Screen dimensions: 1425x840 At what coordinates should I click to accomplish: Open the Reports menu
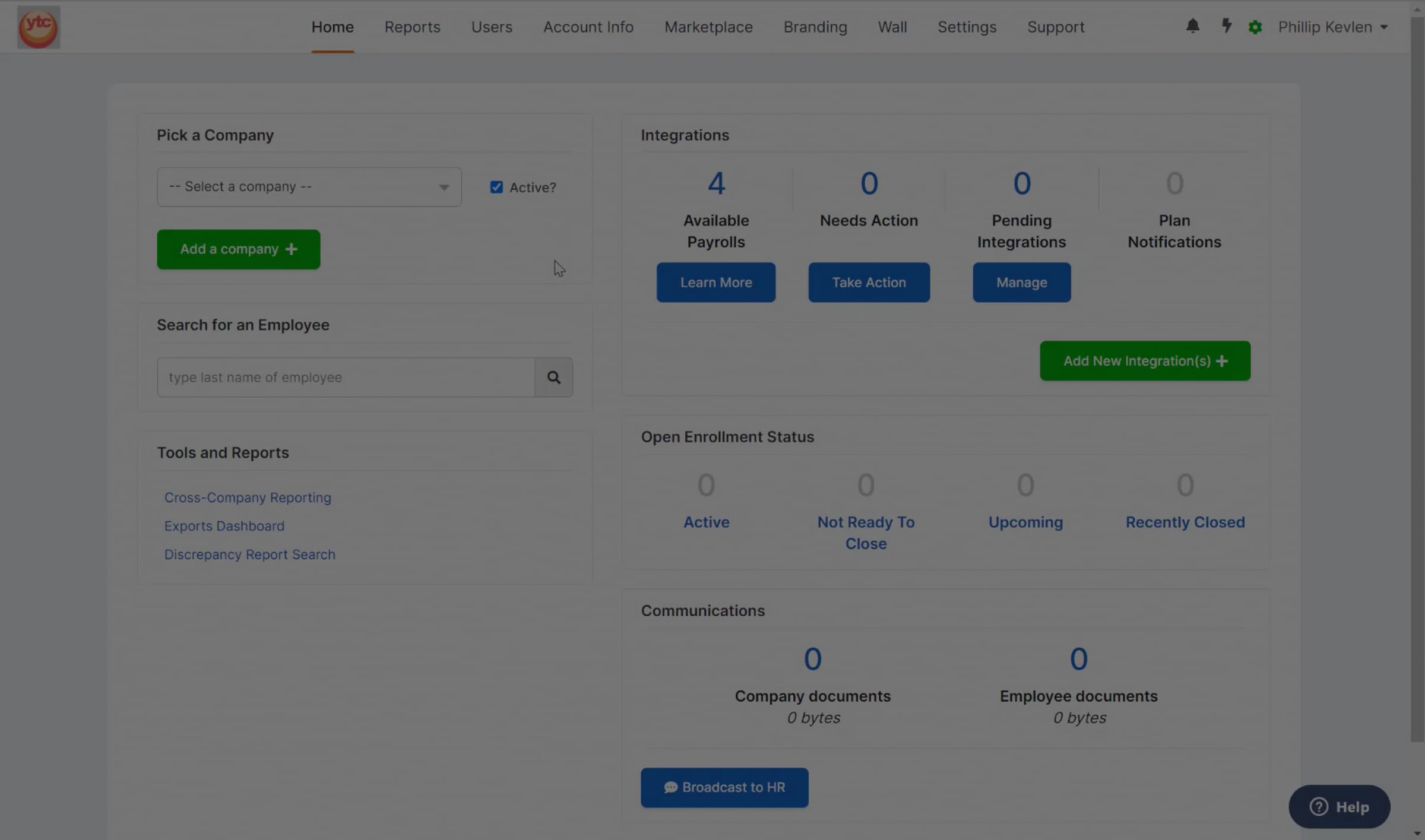412,27
